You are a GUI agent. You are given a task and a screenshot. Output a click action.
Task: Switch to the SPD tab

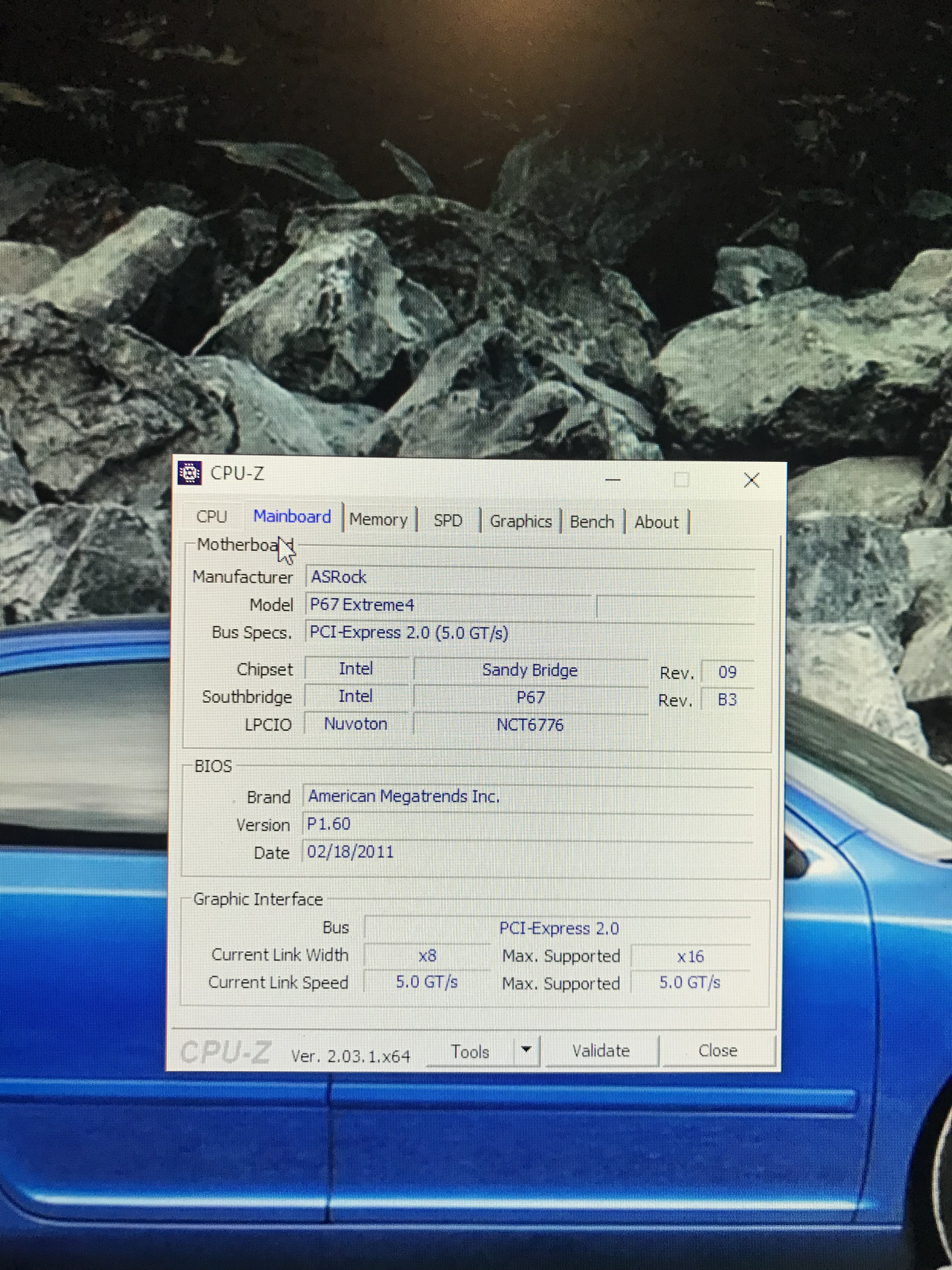click(448, 521)
